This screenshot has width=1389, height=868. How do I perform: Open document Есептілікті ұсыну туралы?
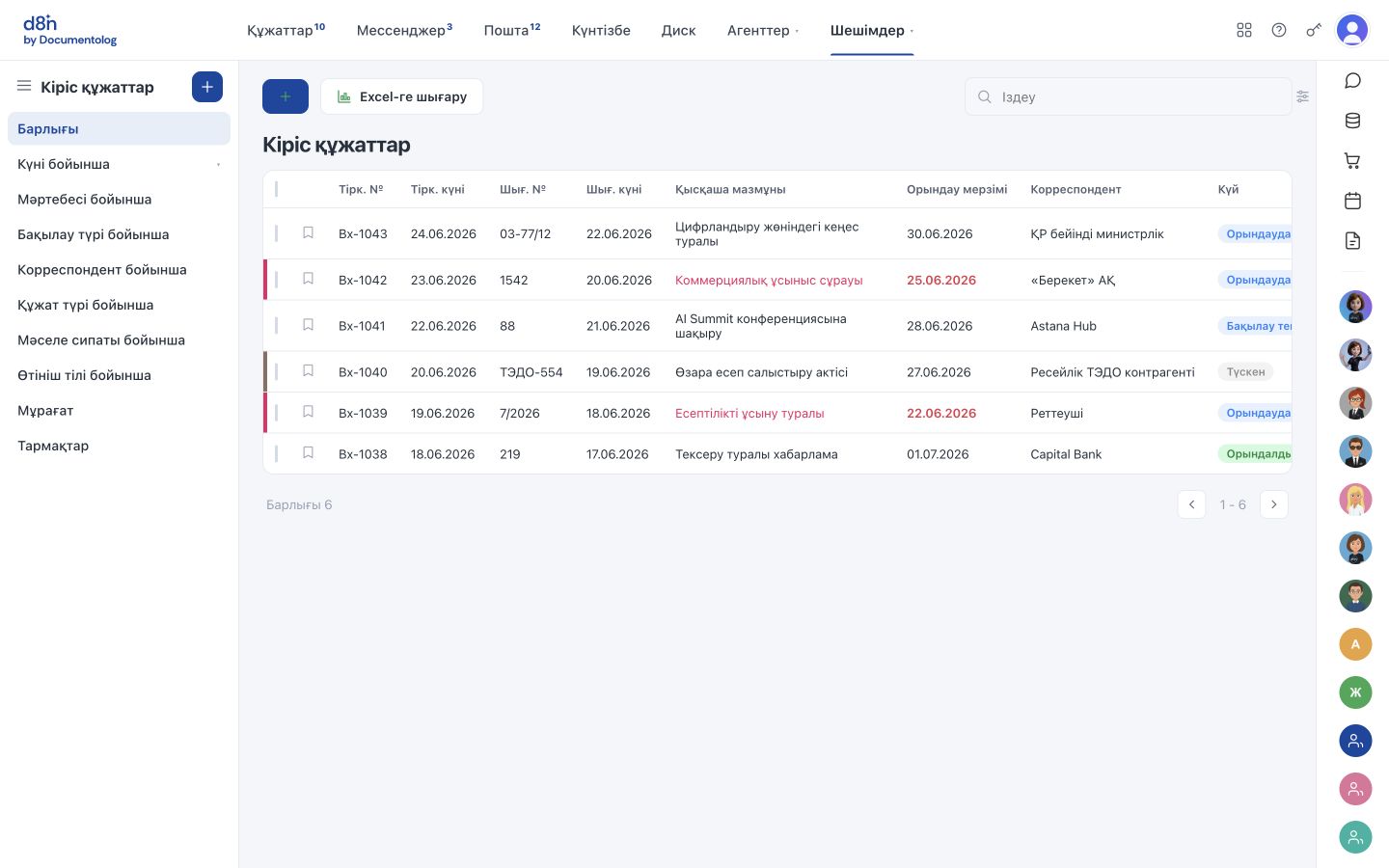tap(749, 413)
